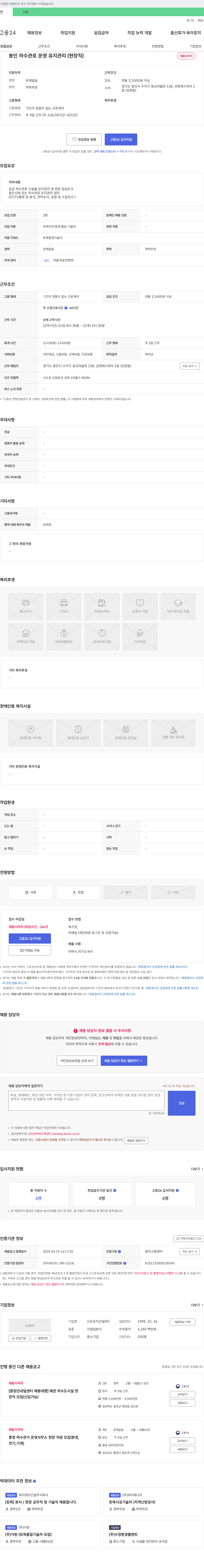
Task: Click the heart 관심정보 등록 button
Action: click(x=84, y=139)
